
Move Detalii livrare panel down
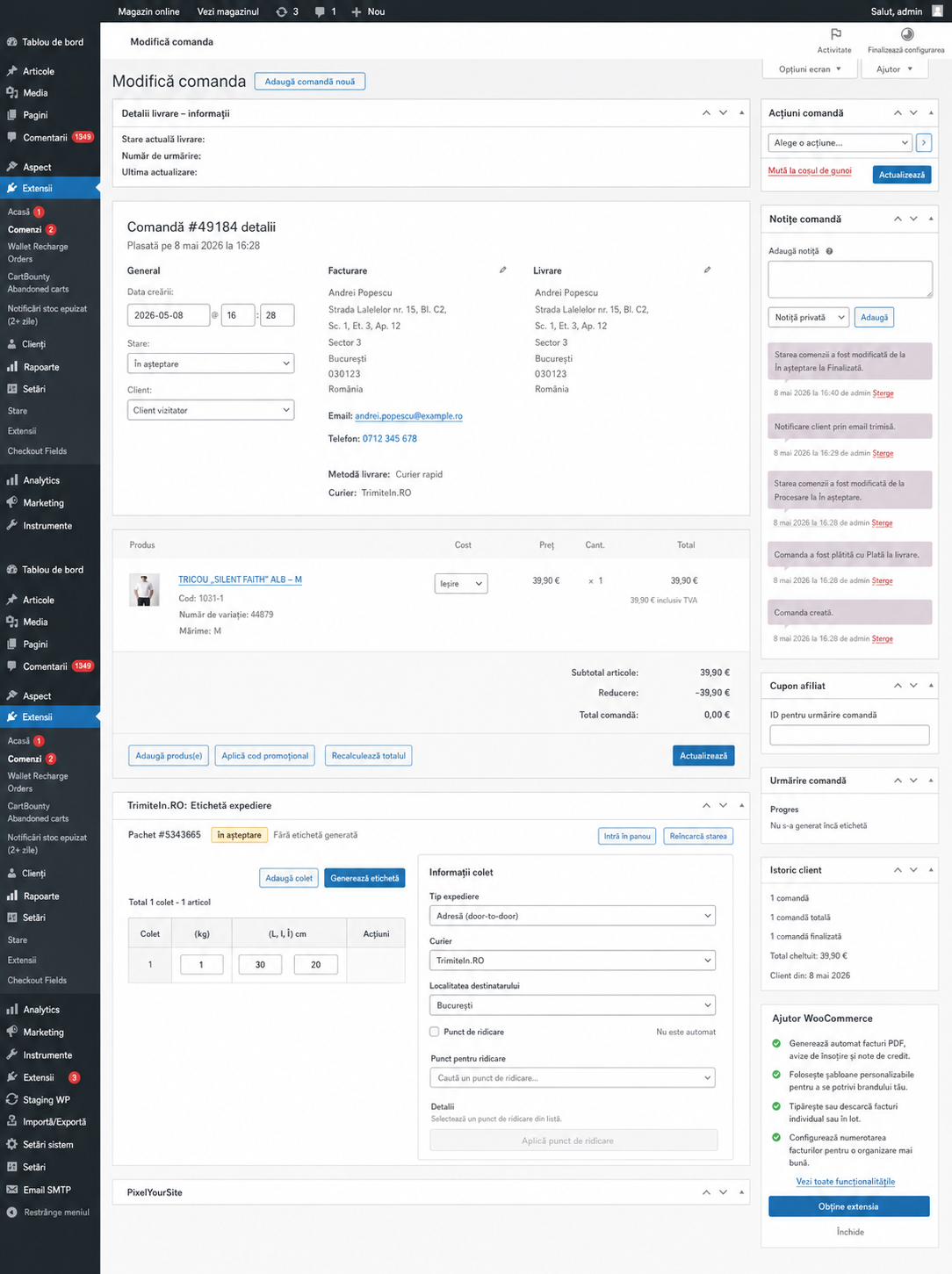tap(723, 113)
